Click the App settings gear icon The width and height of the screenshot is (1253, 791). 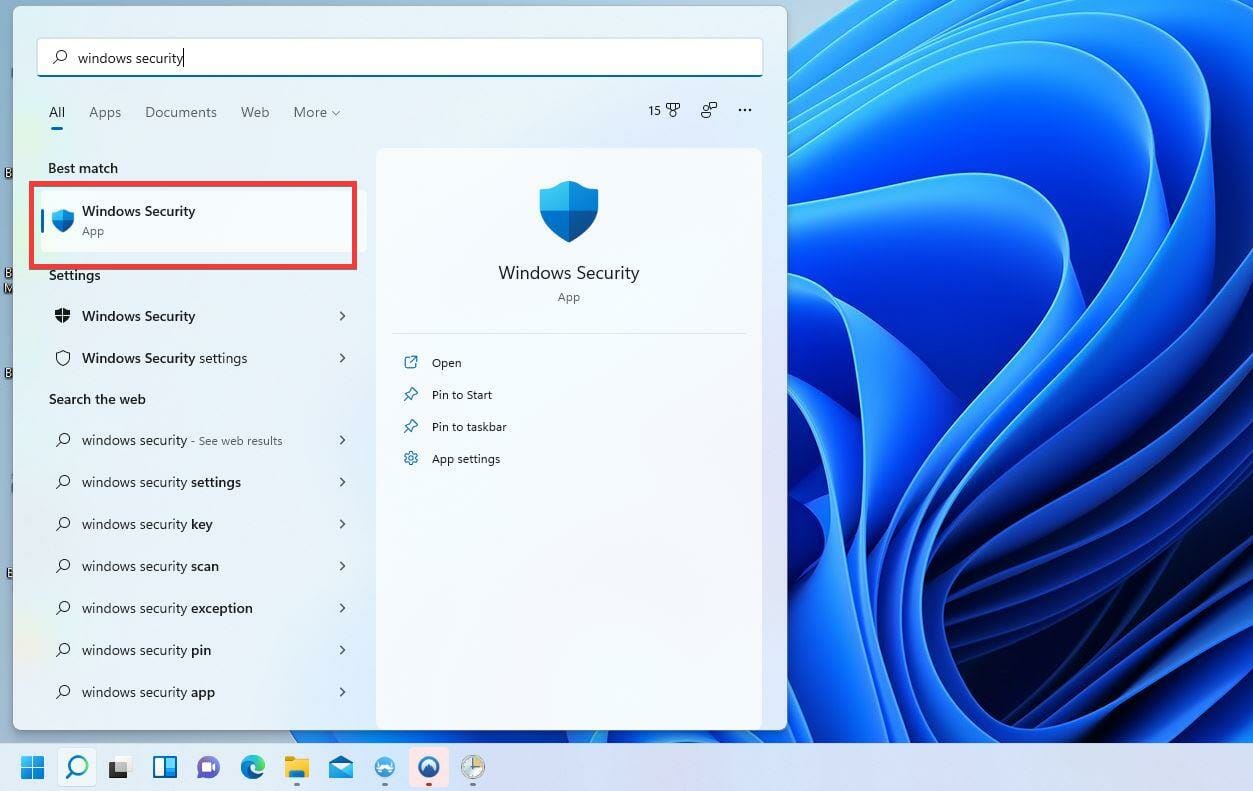pyautogui.click(x=411, y=459)
